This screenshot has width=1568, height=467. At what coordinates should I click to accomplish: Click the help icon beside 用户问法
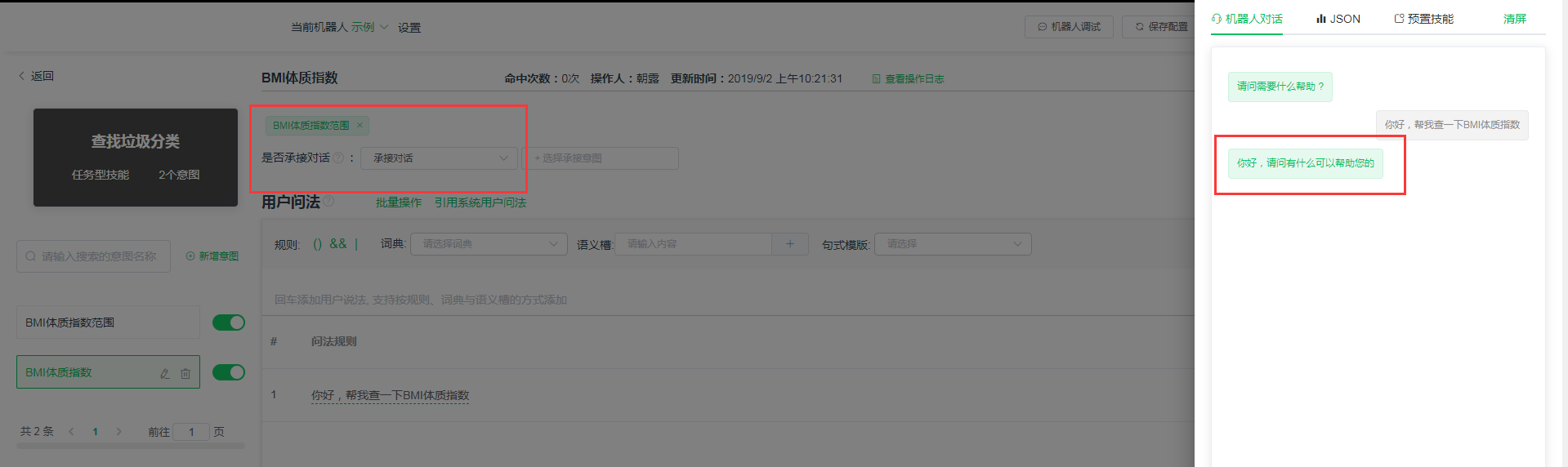pyautogui.click(x=328, y=201)
